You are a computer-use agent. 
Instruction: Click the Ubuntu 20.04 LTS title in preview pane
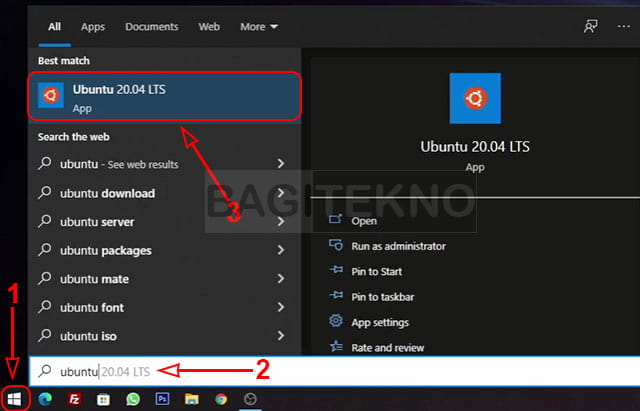point(475,147)
